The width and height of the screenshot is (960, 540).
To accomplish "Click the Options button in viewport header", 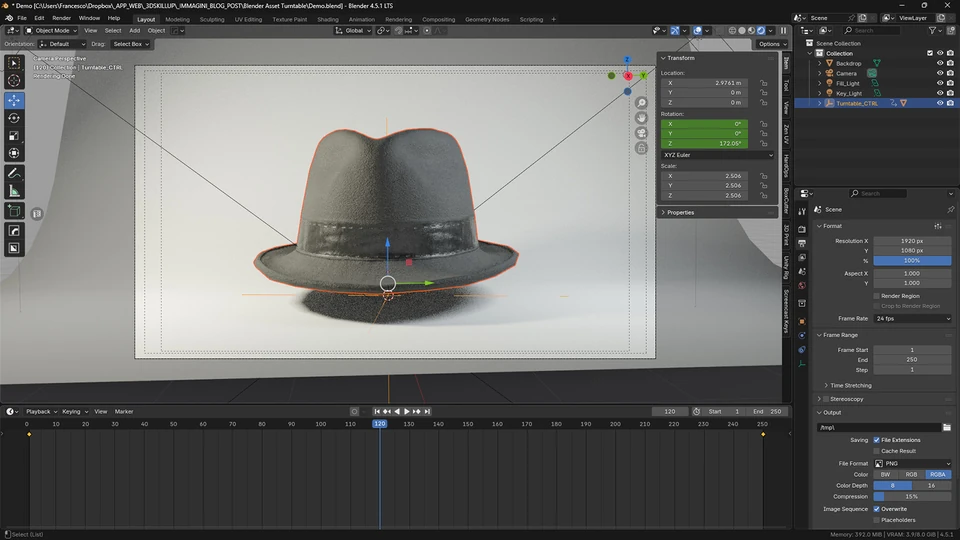I will click(772, 44).
